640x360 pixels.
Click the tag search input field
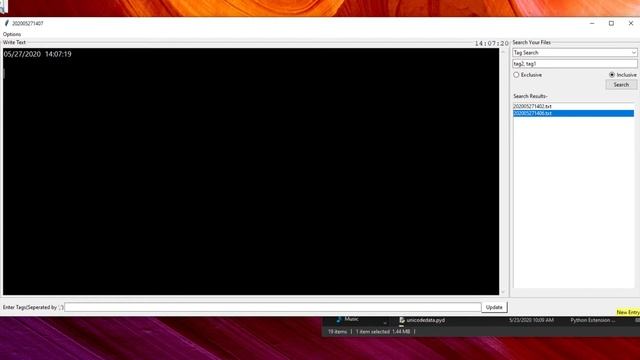(575, 64)
